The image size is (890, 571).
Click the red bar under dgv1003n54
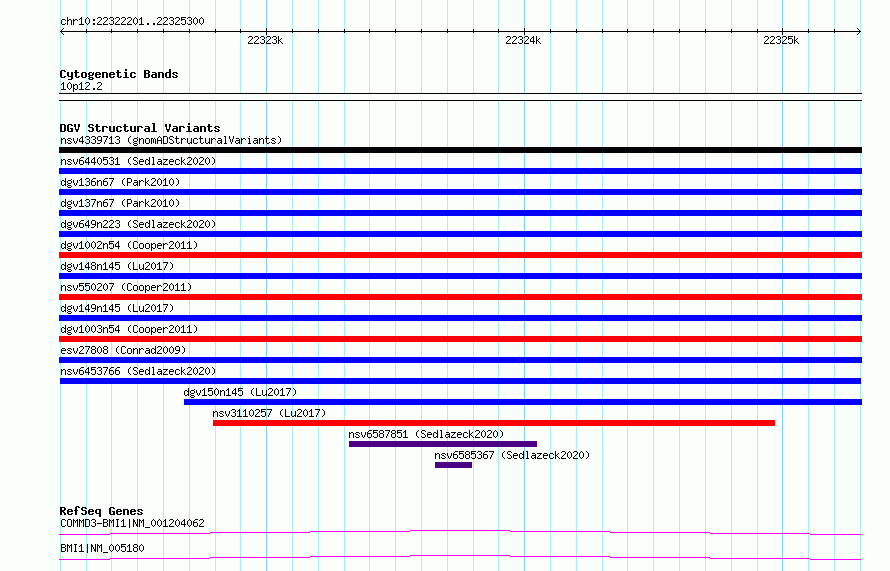point(460,339)
